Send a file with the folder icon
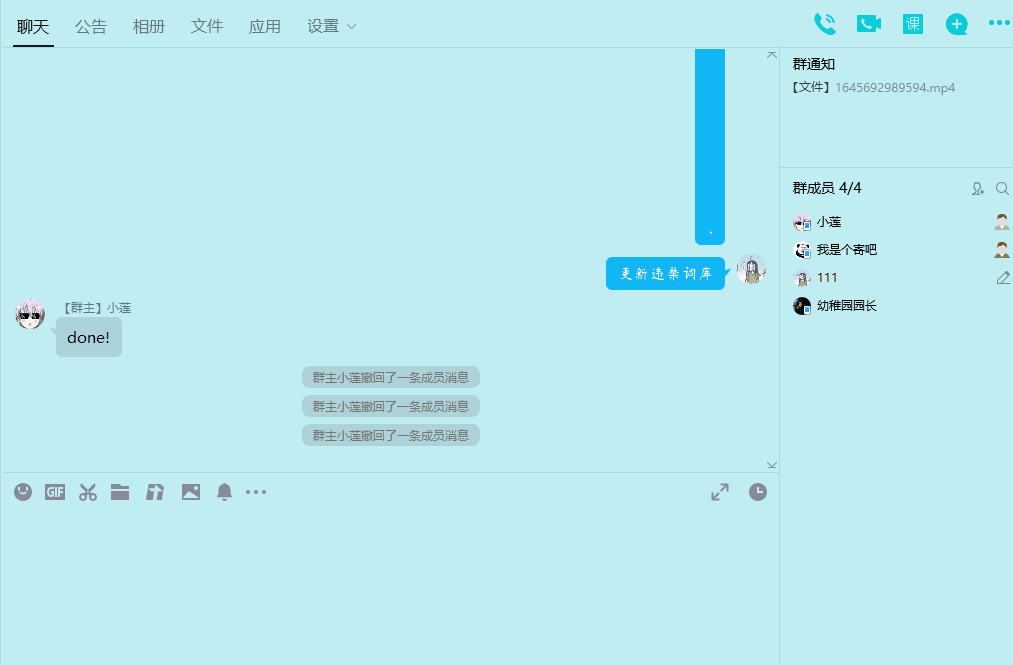 point(120,492)
